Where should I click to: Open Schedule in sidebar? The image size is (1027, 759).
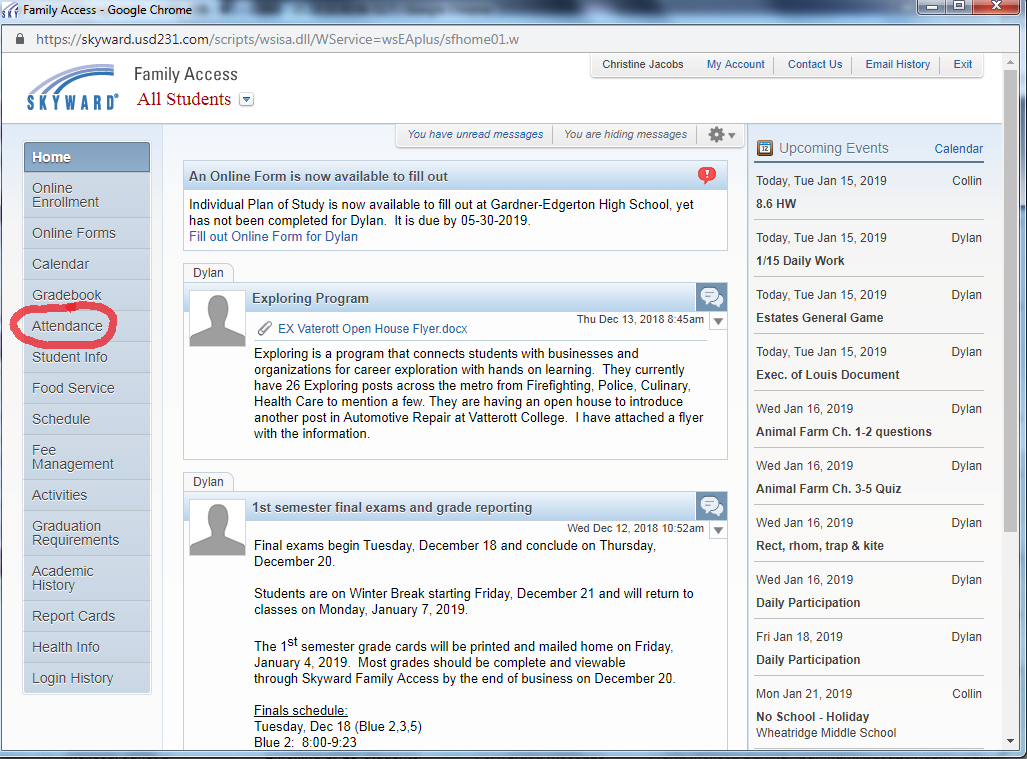coord(87,419)
